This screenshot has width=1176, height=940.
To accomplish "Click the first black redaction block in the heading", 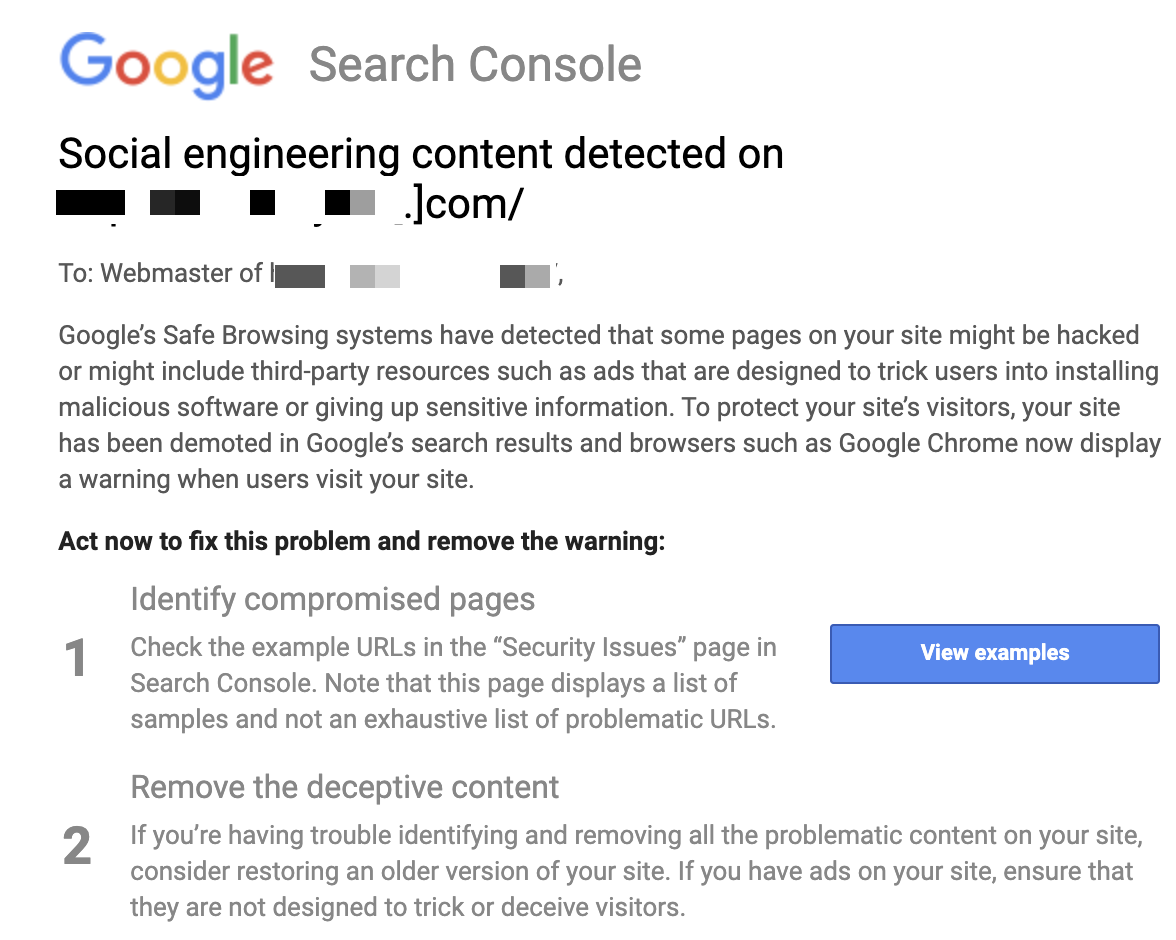I will [x=90, y=203].
